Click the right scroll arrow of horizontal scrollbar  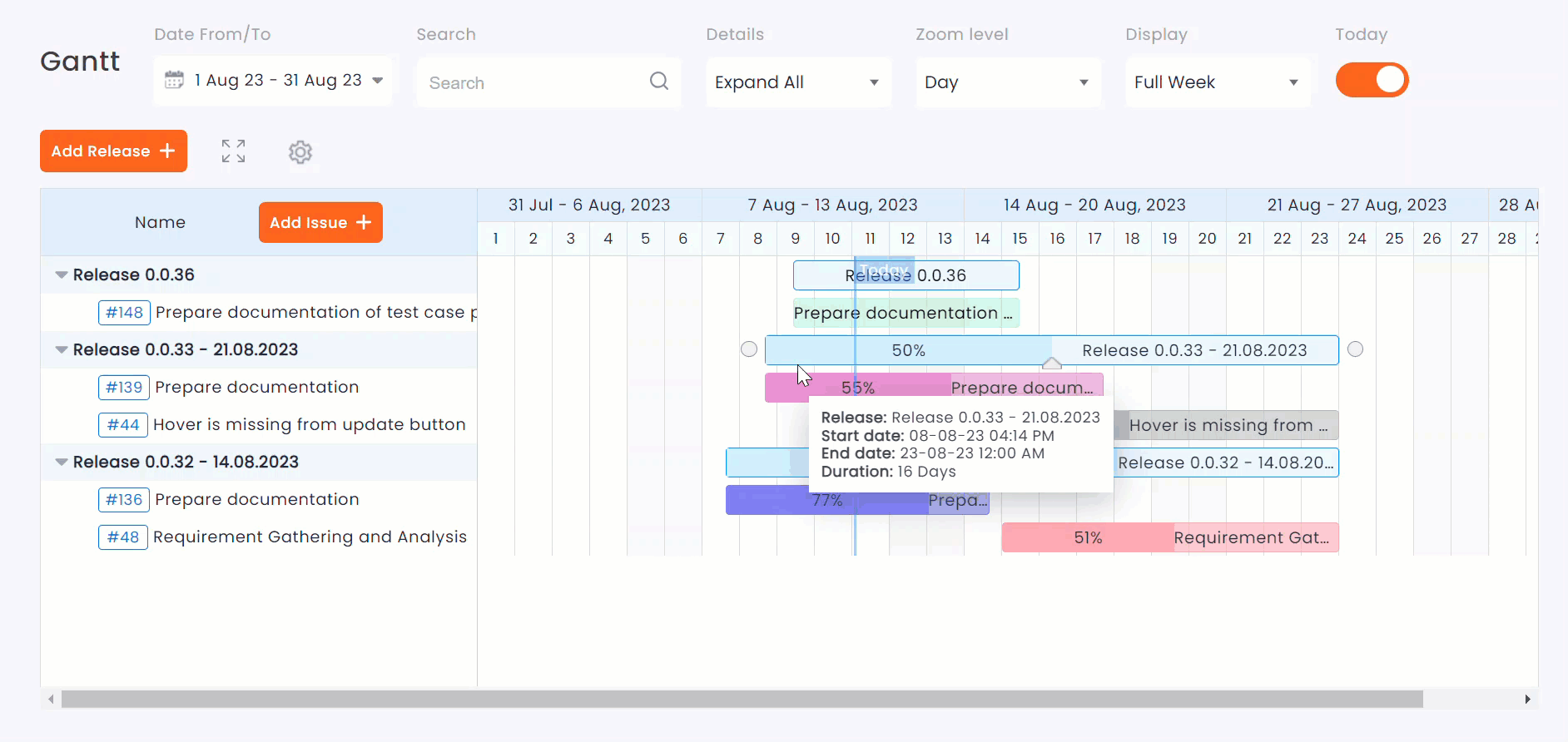click(1527, 700)
